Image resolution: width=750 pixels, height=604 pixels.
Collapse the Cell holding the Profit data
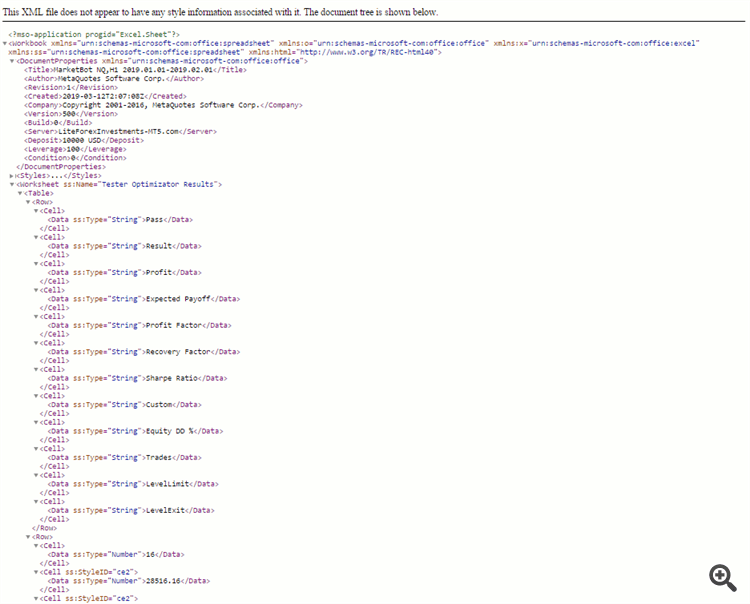point(36,264)
